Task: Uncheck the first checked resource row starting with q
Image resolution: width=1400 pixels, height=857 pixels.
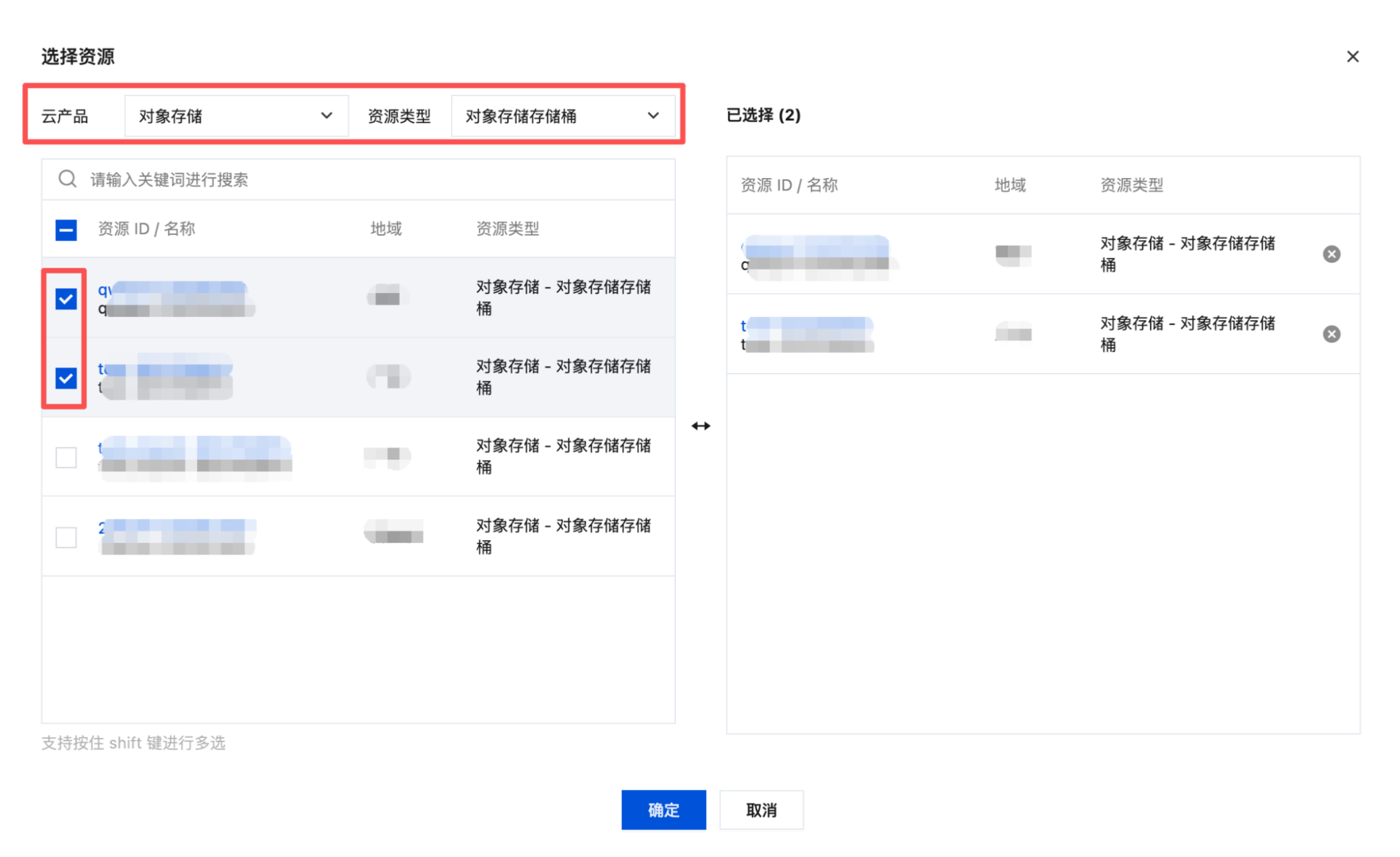Action: pos(66,299)
